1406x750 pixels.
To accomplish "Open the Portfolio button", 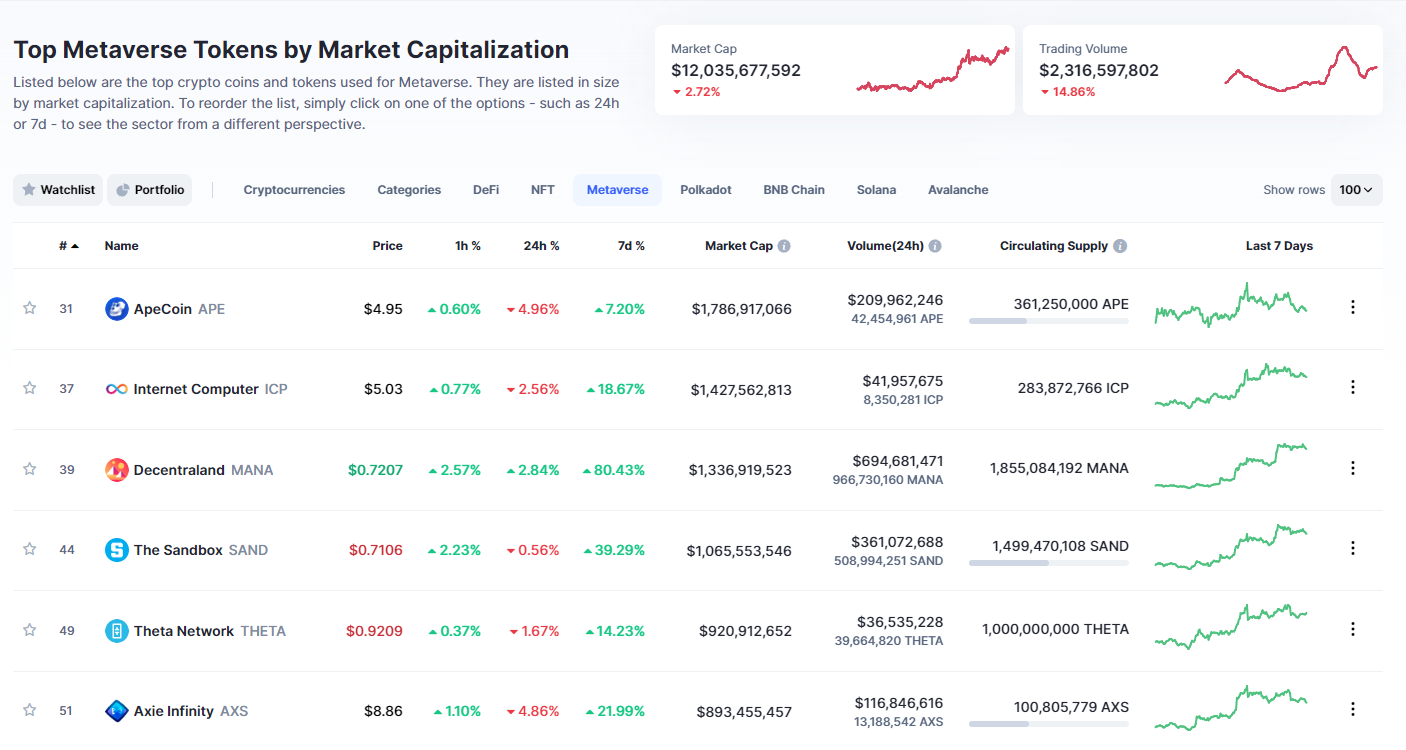I will point(150,190).
